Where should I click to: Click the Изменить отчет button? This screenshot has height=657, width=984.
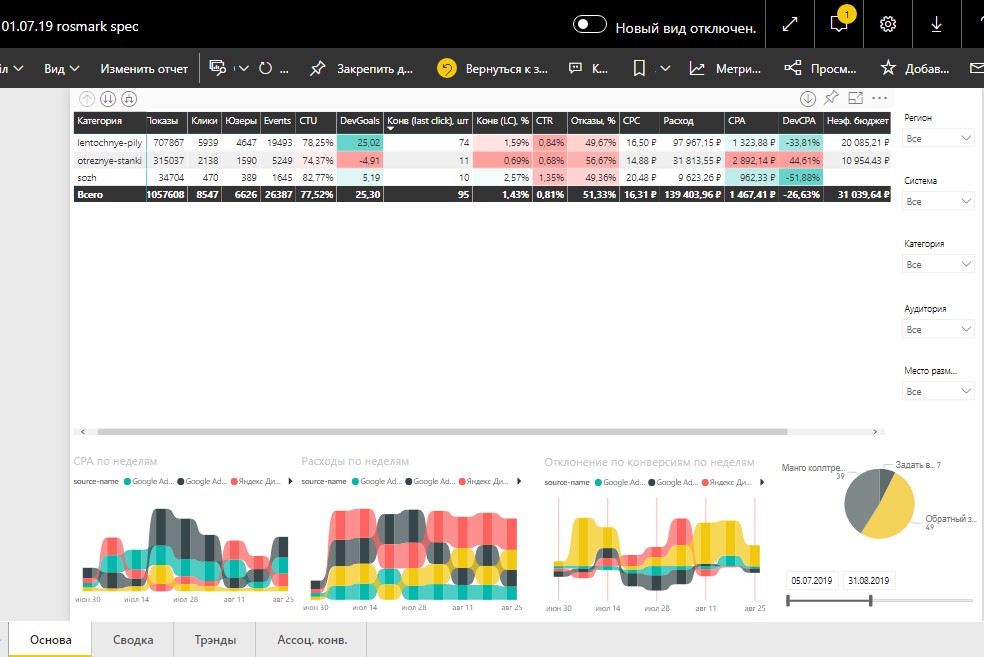coord(144,68)
